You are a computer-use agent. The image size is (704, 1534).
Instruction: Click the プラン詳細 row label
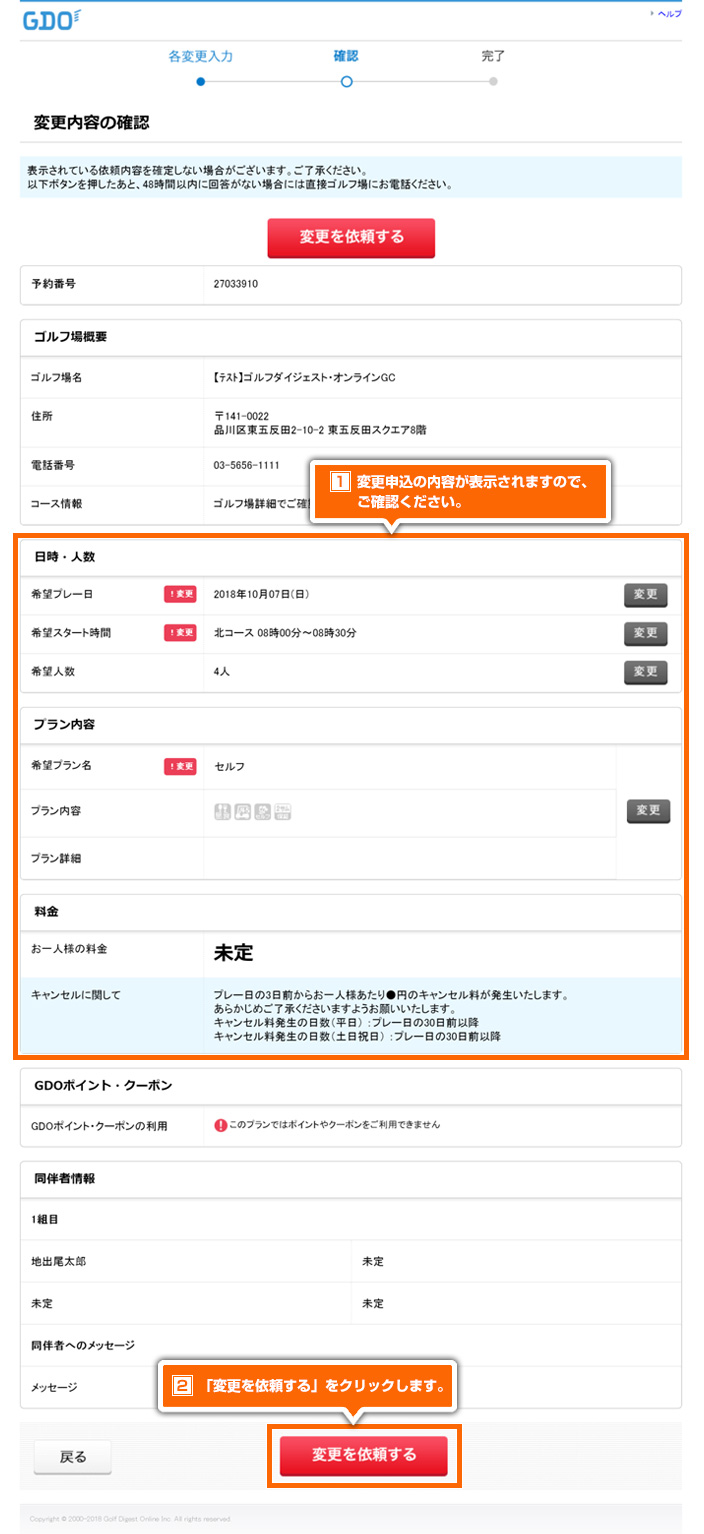point(56,859)
